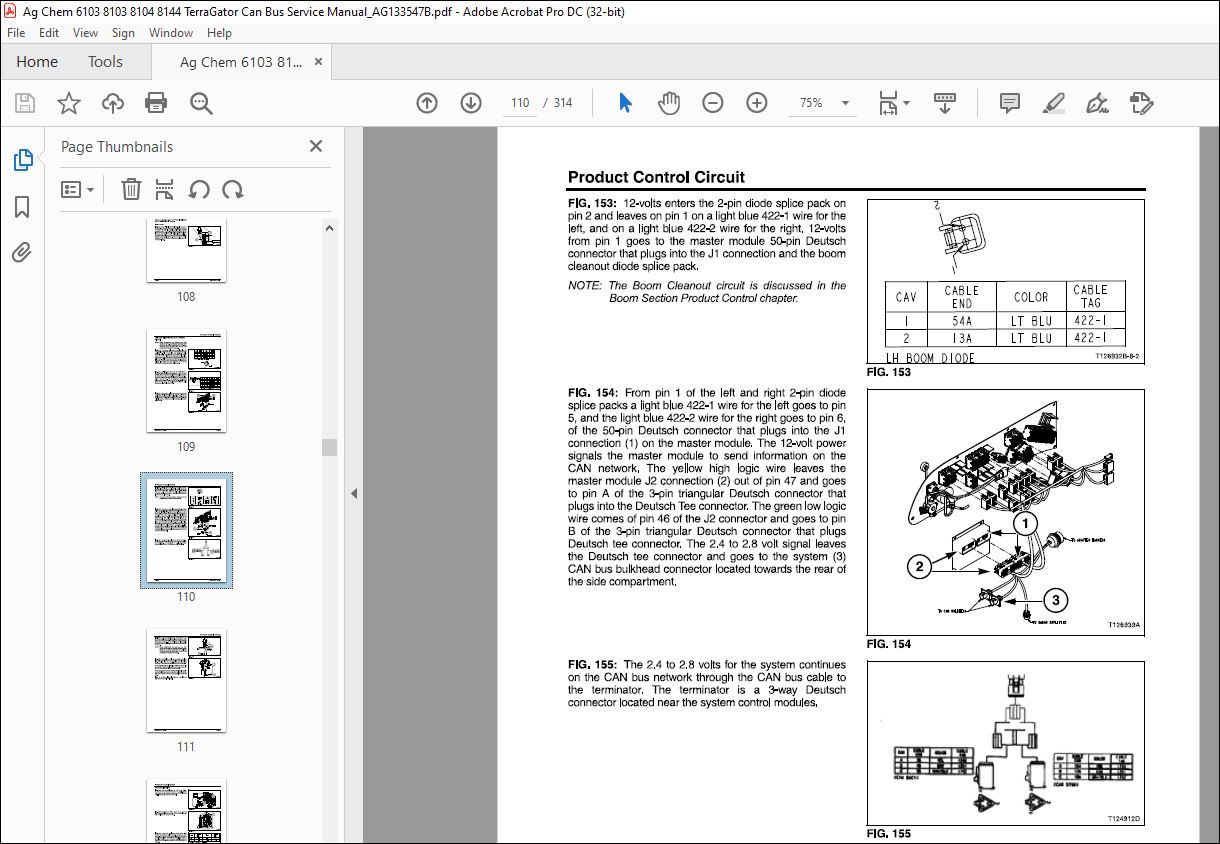Click the thumbnails panel scrollbar thumb
Image resolution: width=1220 pixels, height=844 pixels.
pyautogui.click(x=329, y=447)
